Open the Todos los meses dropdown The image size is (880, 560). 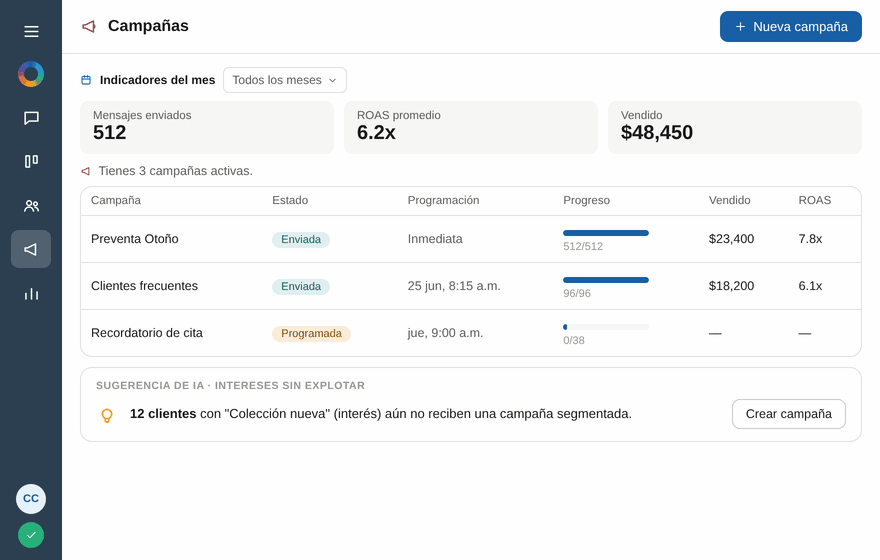(x=285, y=80)
